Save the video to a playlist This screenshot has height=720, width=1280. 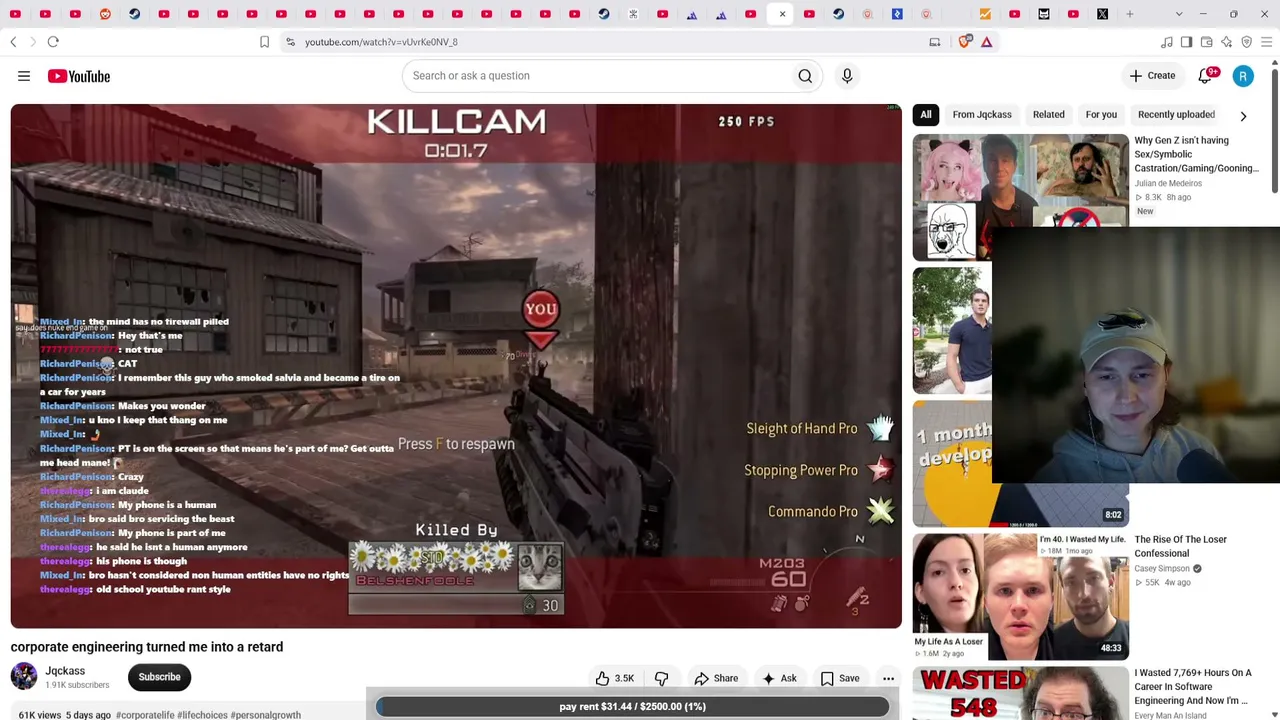[840, 678]
